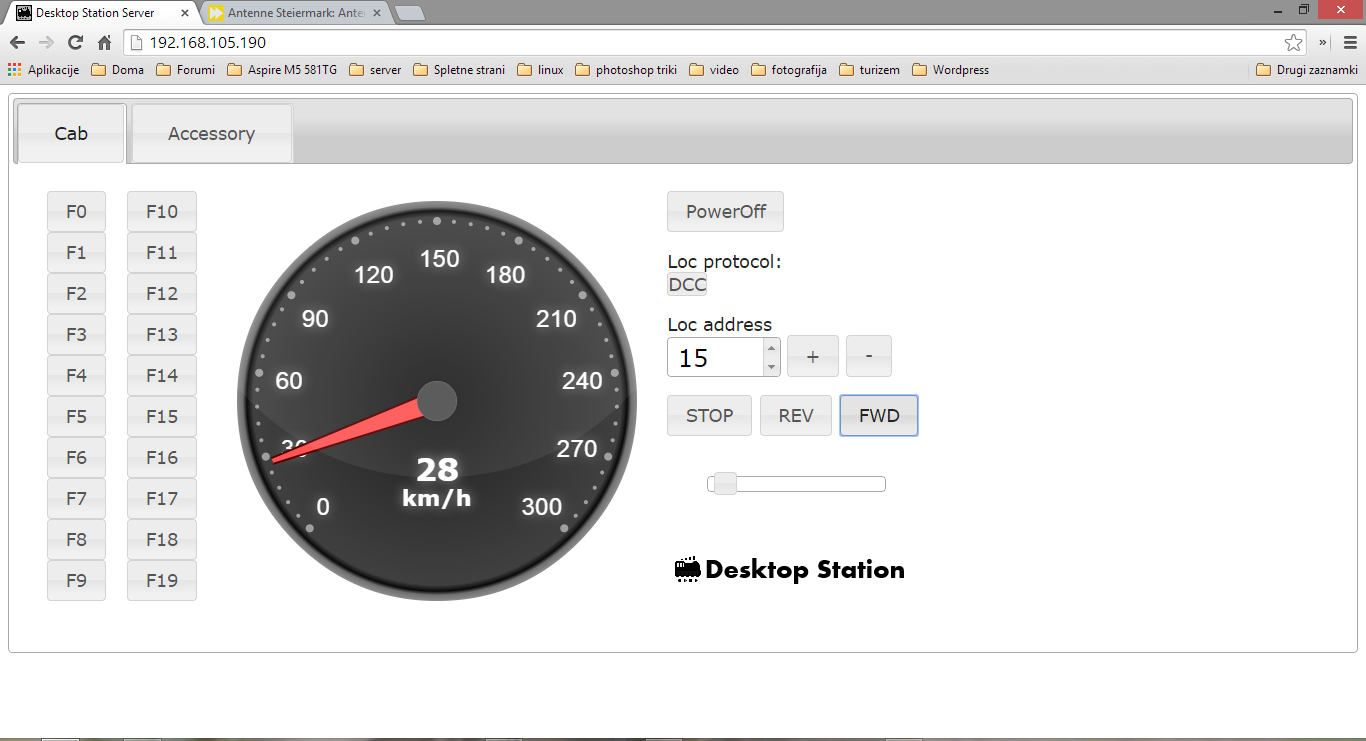Toggle function F19
The height and width of the screenshot is (741, 1366).
[162, 581]
